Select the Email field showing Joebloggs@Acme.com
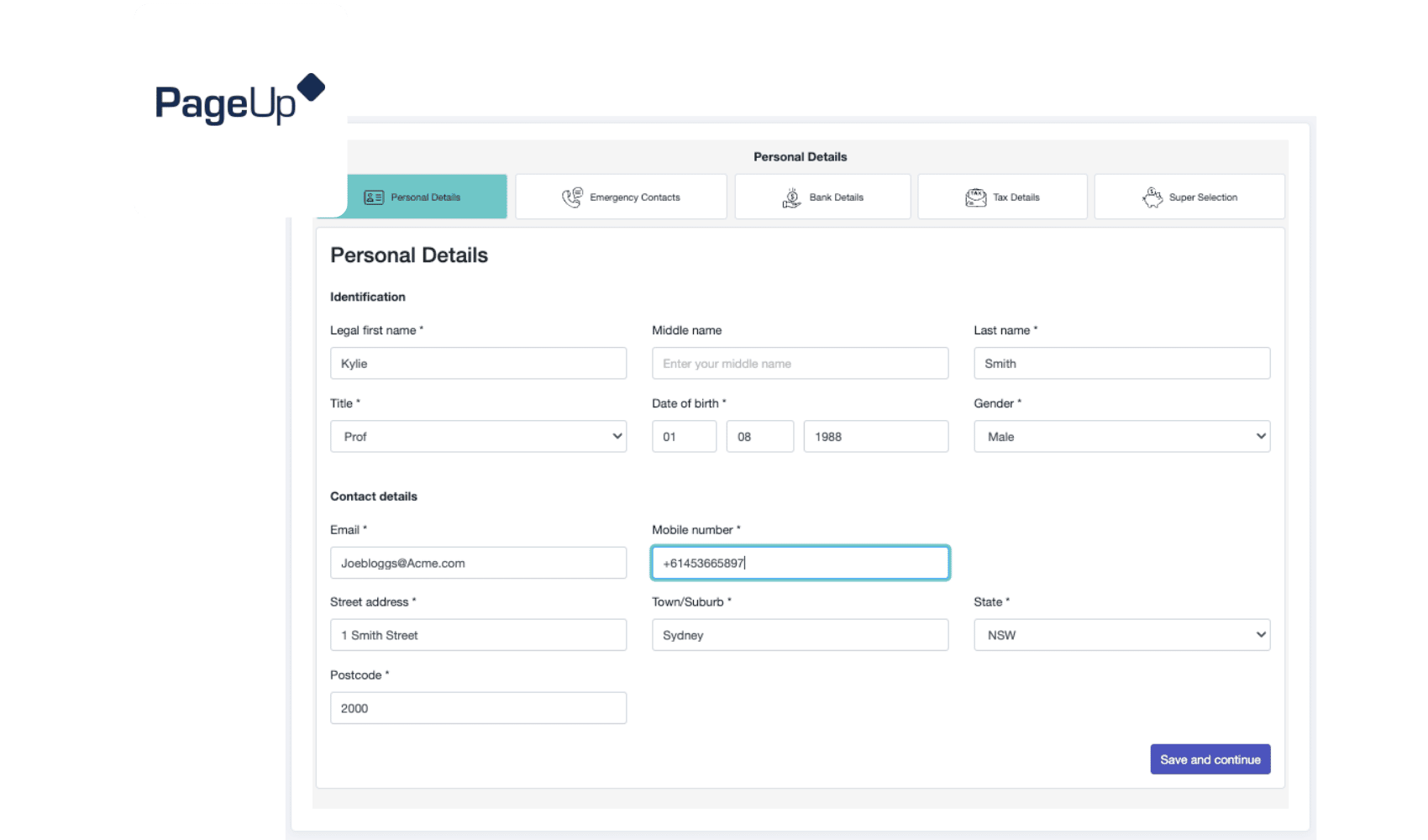This screenshot has width=1428, height=840. coord(478,562)
